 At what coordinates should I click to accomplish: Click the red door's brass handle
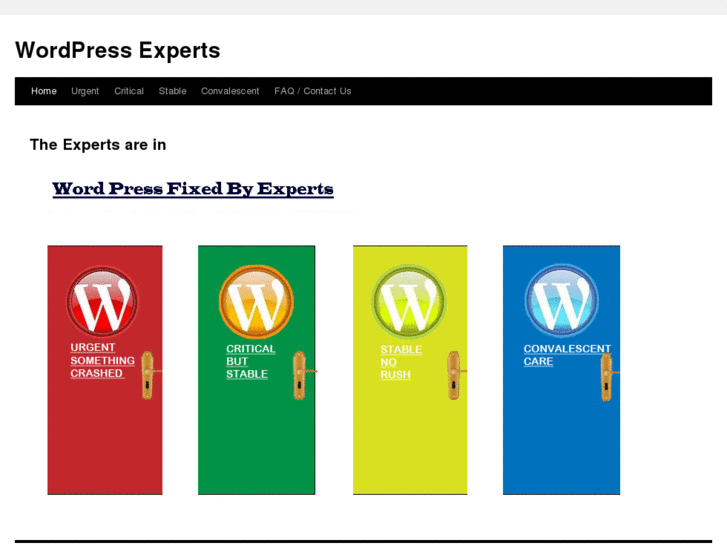149,375
